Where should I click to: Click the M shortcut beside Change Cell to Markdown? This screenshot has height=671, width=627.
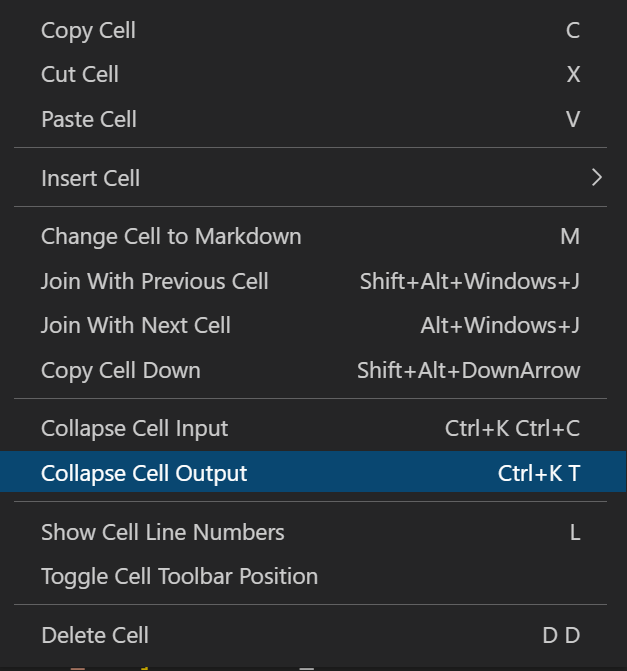point(570,237)
